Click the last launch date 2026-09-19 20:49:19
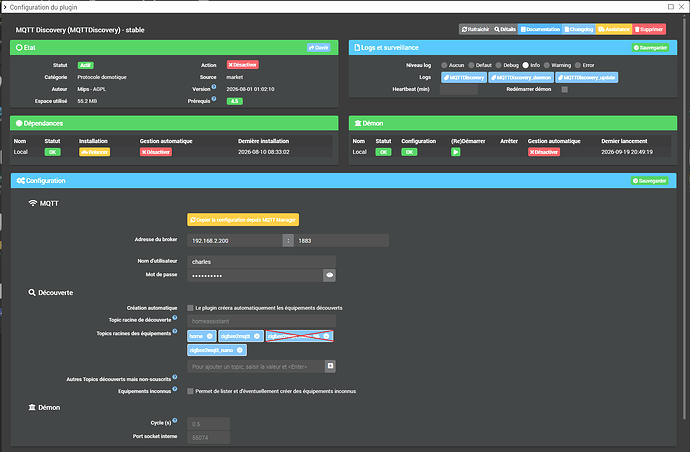The image size is (690, 452). point(627,152)
